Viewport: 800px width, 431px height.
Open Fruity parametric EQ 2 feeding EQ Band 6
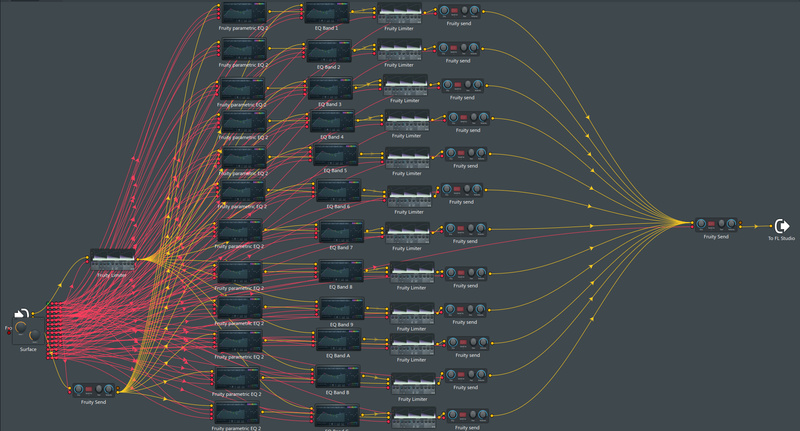pyautogui.click(x=242, y=191)
